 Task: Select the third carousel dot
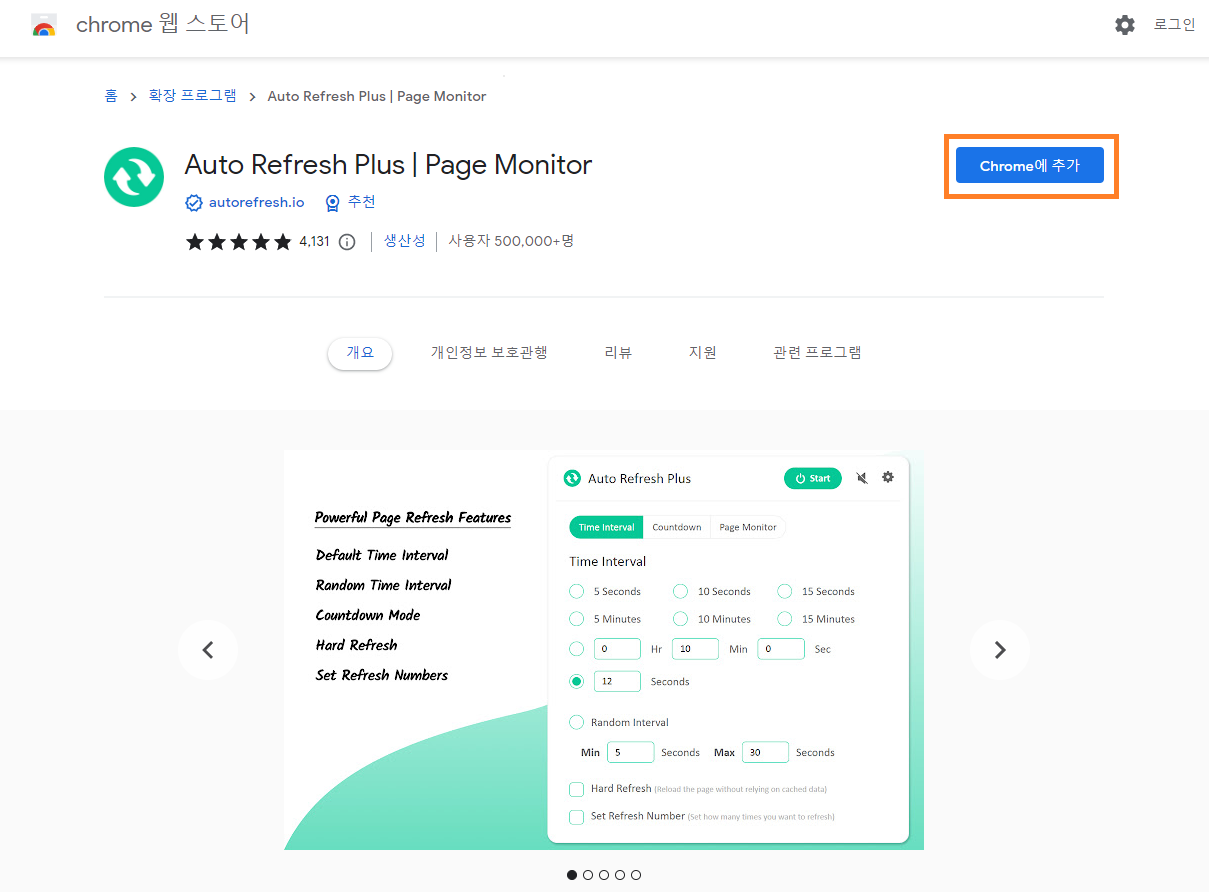tap(604, 875)
